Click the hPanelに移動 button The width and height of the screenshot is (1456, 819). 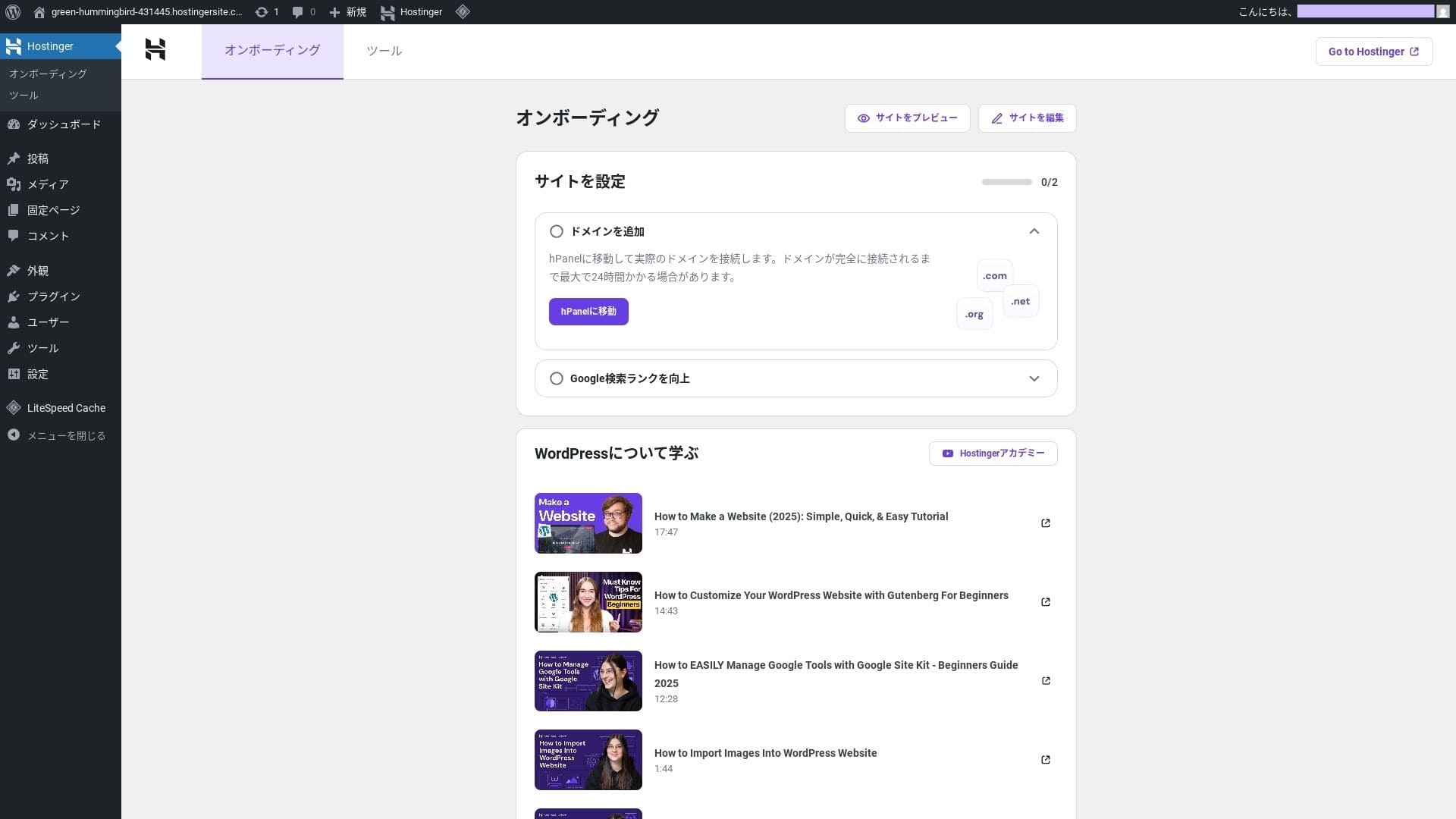588,312
